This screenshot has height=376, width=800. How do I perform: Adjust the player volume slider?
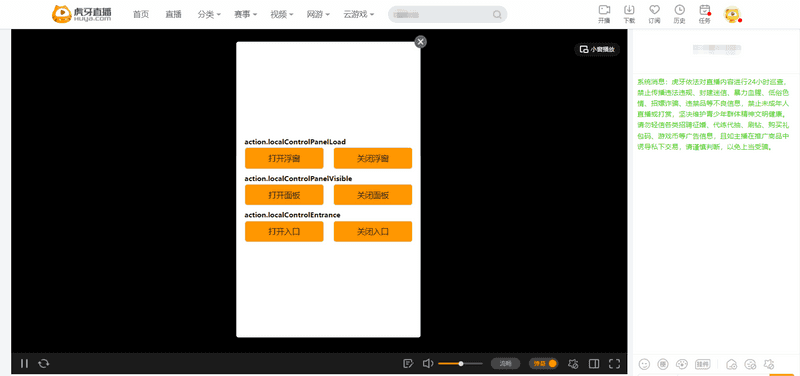click(x=460, y=364)
